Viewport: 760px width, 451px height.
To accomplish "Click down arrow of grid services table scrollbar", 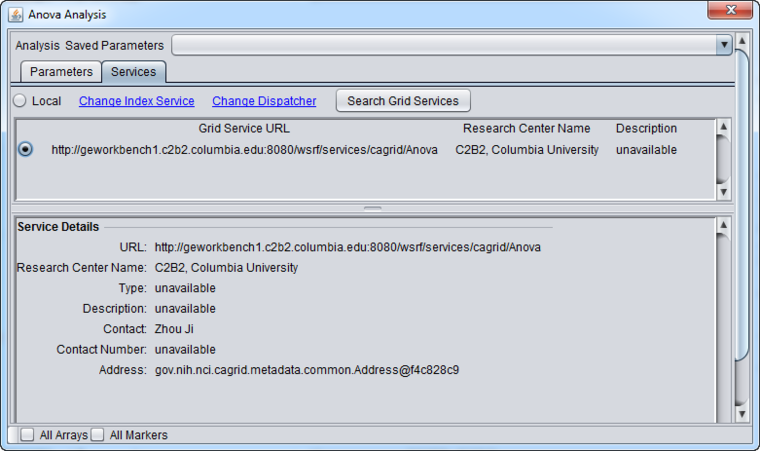I will point(723,191).
